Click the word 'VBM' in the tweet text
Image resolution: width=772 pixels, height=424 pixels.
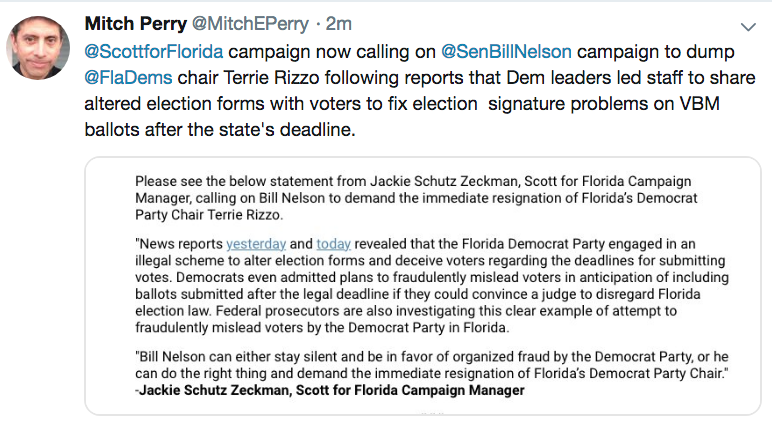click(x=700, y=104)
